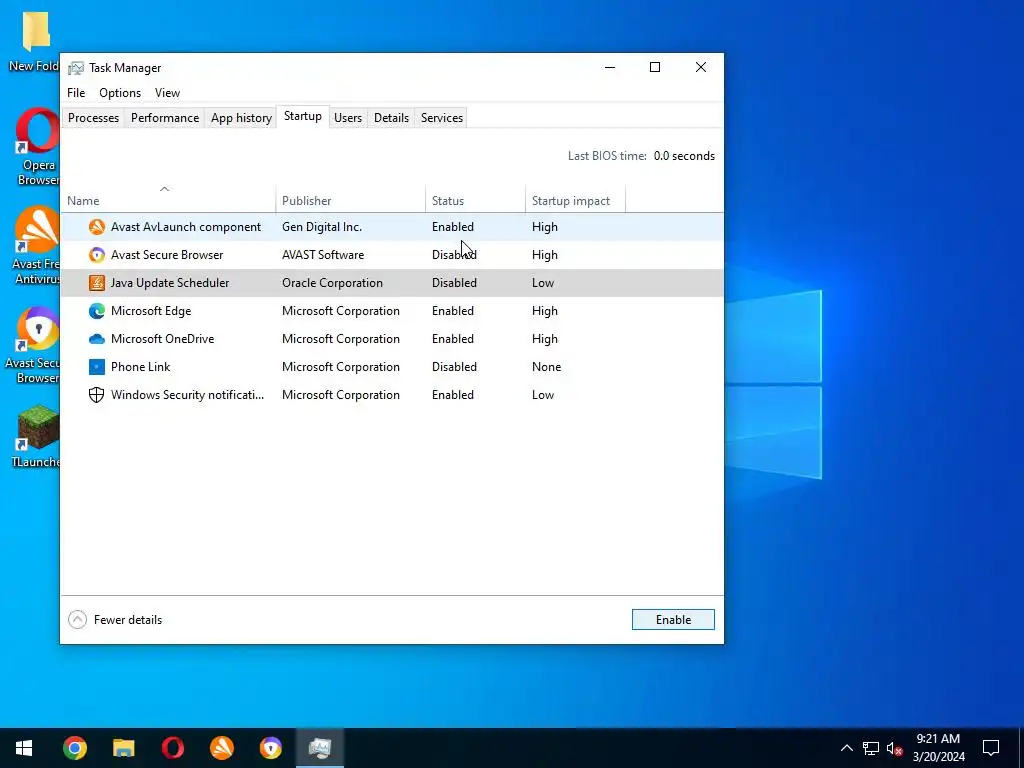Collapse Task Manager with Fewer details
The height and width of the screenshot is (768, 1024).
click(x=116, y=620)
